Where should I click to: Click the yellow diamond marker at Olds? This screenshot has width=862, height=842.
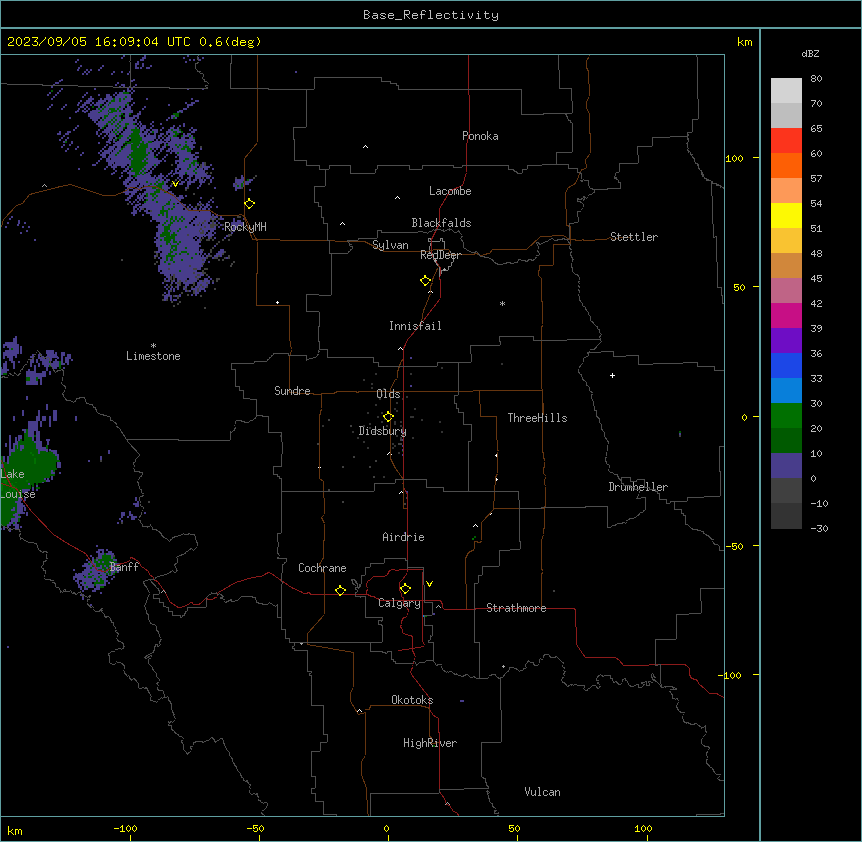[388, 416]
